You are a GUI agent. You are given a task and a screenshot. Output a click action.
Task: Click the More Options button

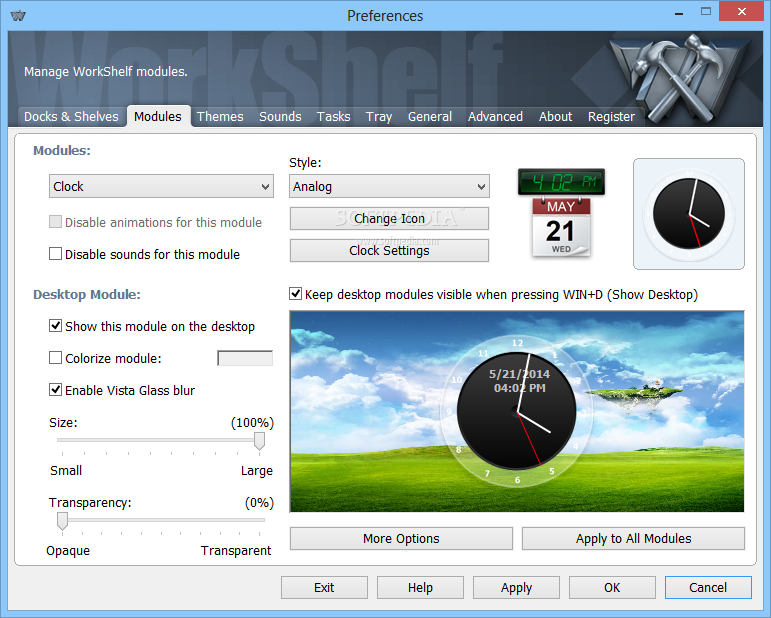[x=401, y=538]
